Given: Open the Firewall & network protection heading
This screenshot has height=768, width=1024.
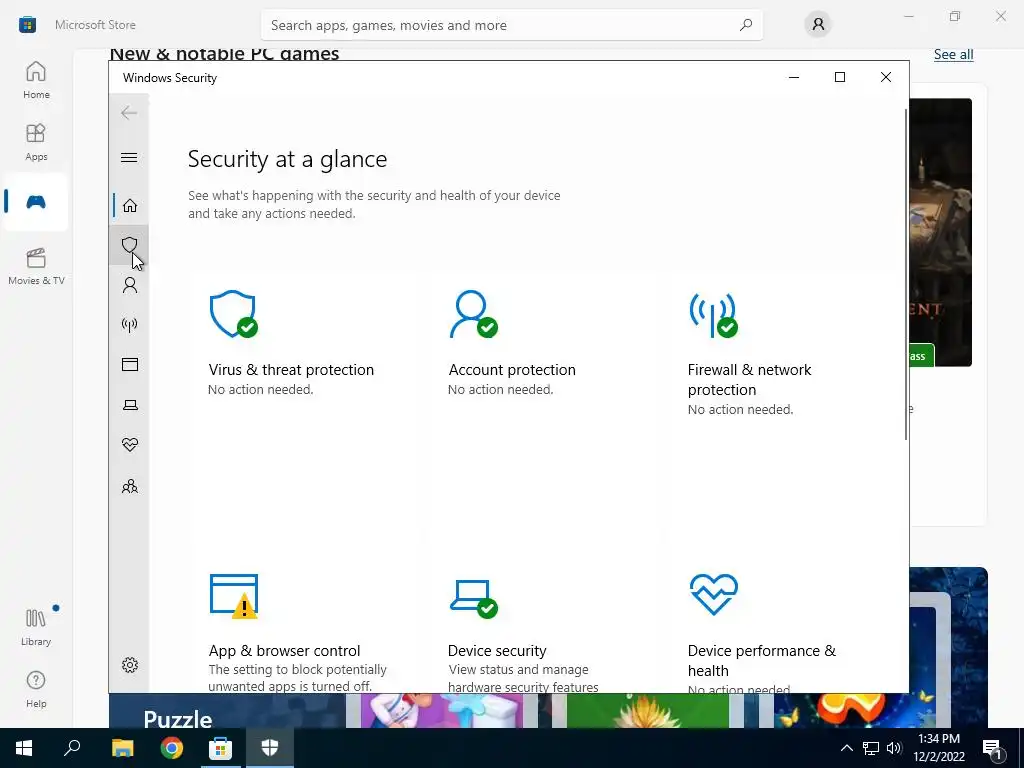Looking at the screenshot, I should 749,379.
